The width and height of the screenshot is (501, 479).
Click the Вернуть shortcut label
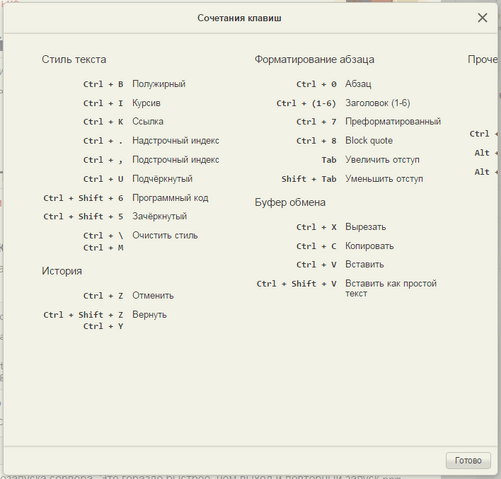pyautogui.click(x=149, y=315)
